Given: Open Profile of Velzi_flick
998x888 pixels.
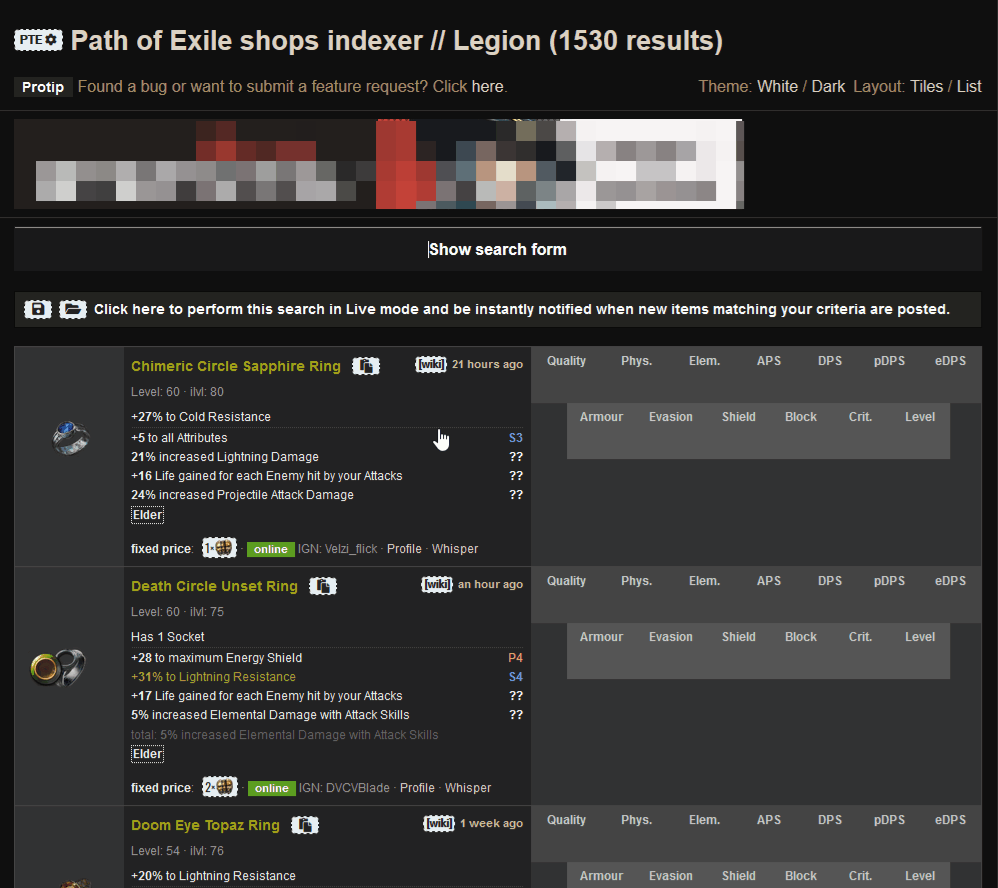Looking at the screenshot, I should click(x=404, y=549).
